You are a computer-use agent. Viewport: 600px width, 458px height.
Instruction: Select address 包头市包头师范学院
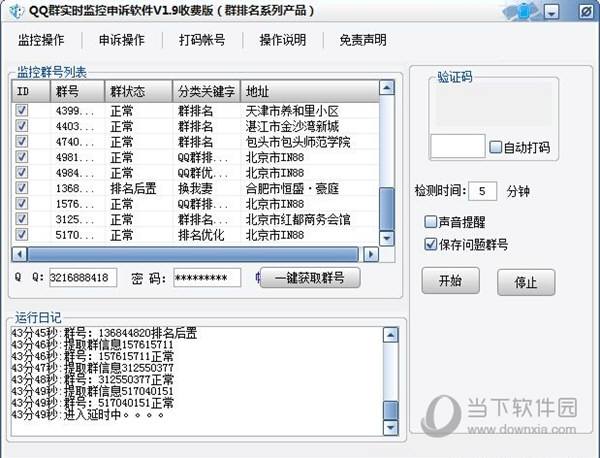pyautogui.click(x=298, y=142)
